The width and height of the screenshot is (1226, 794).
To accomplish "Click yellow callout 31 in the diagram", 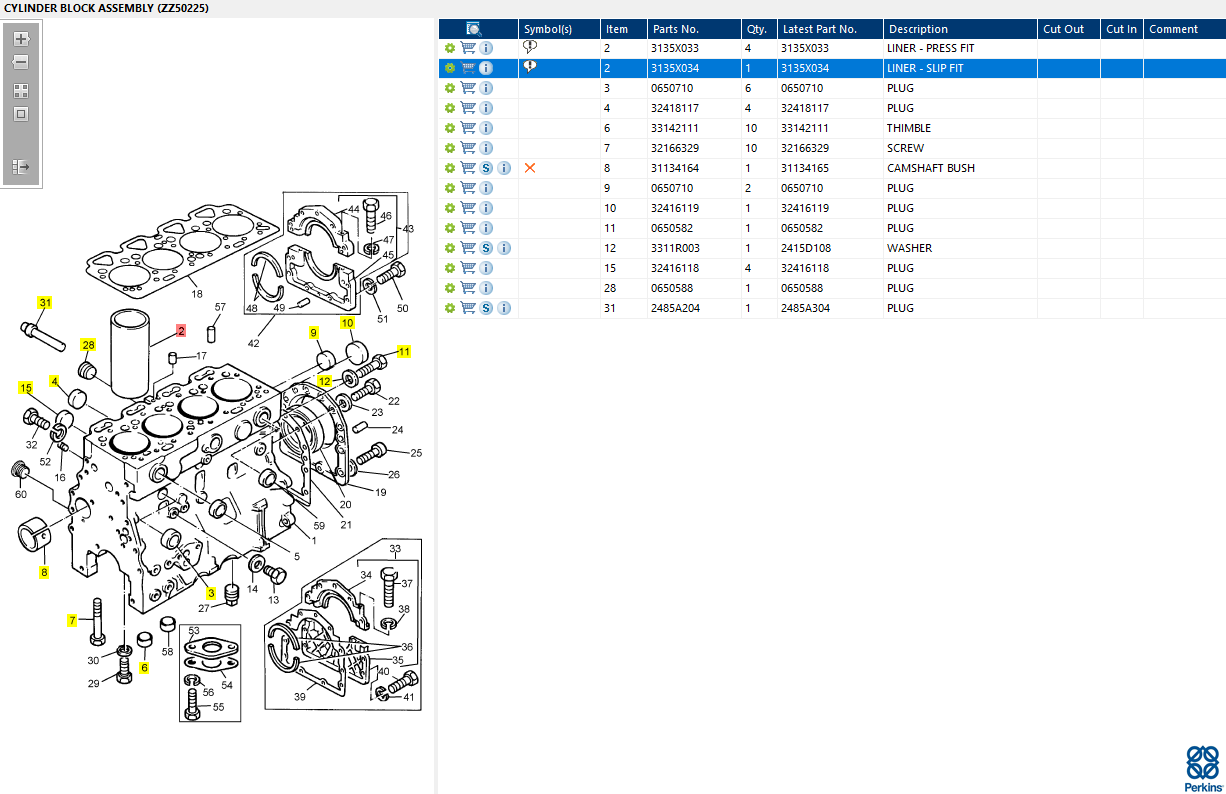I will pyautogui.click(x=45, y=302).
